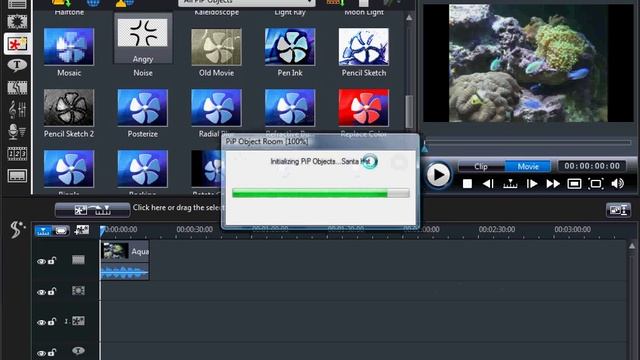640x360 pixels.
Task: Lock the title track
Action: [x=52, y=352]
